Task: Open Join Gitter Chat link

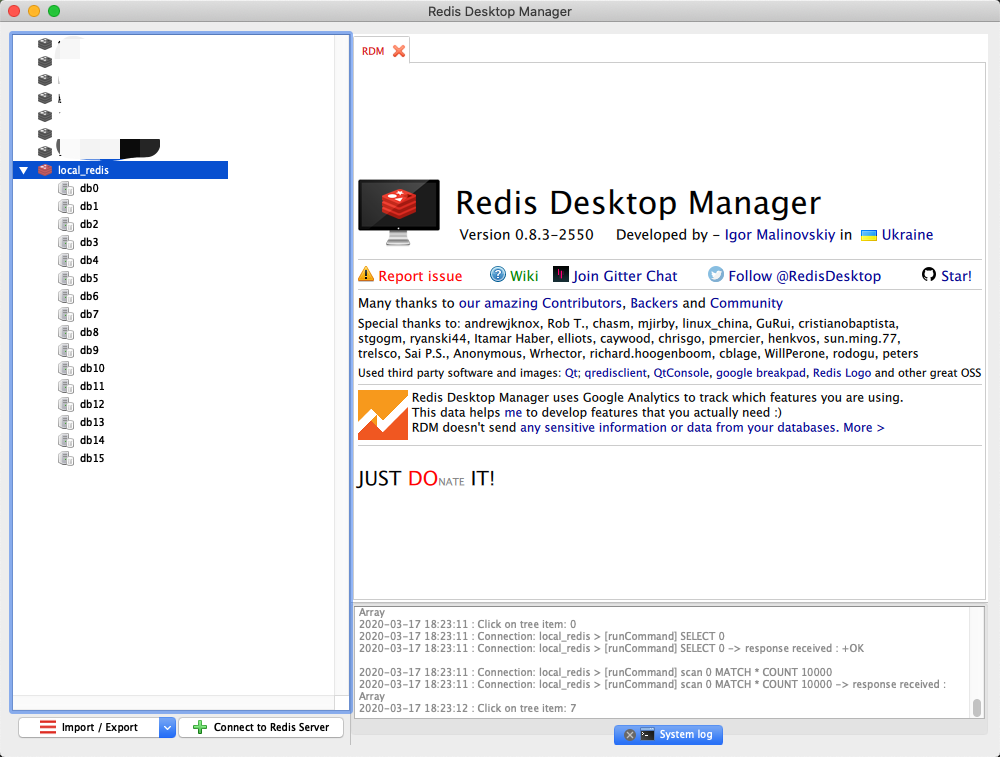Action: coord(624,276)
